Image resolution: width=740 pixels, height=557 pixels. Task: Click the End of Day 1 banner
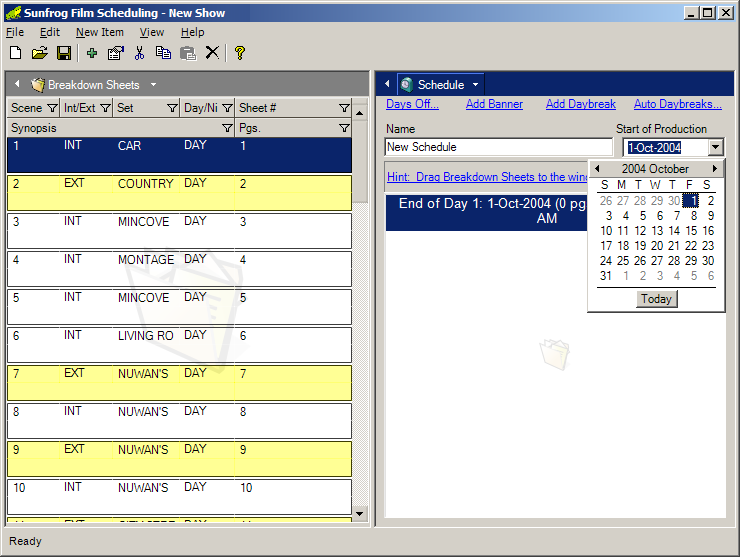click(487, 212)
